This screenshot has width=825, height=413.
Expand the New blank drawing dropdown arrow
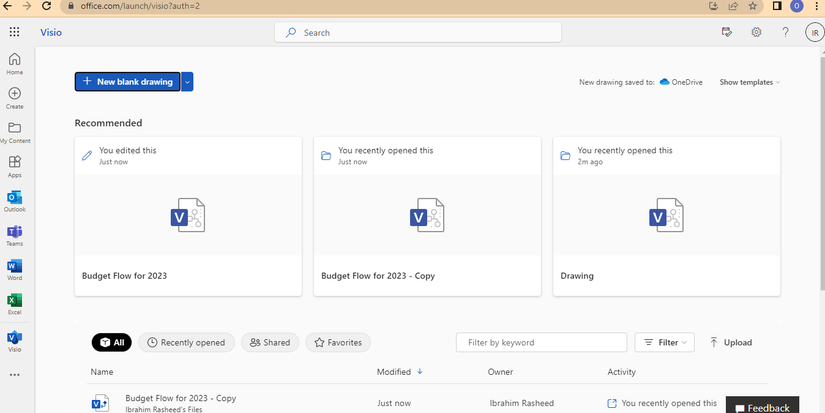(x=188, y=82)
